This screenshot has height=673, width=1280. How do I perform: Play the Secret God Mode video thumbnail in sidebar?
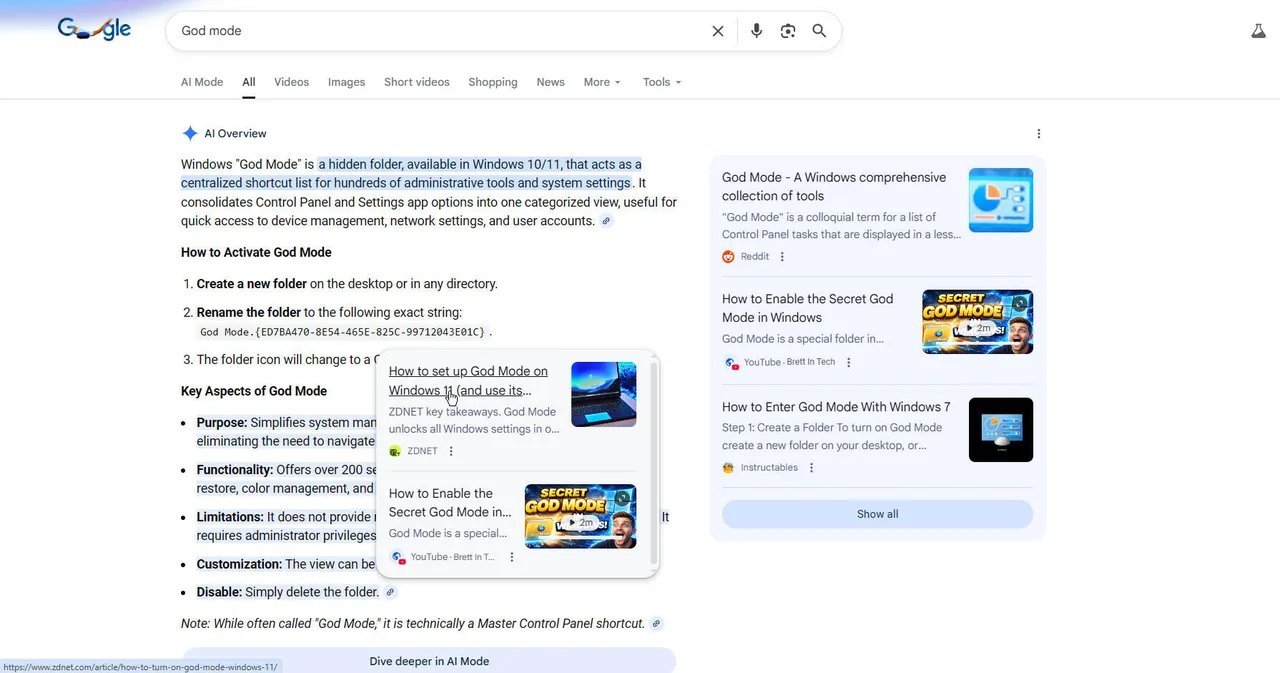(977, 322)
